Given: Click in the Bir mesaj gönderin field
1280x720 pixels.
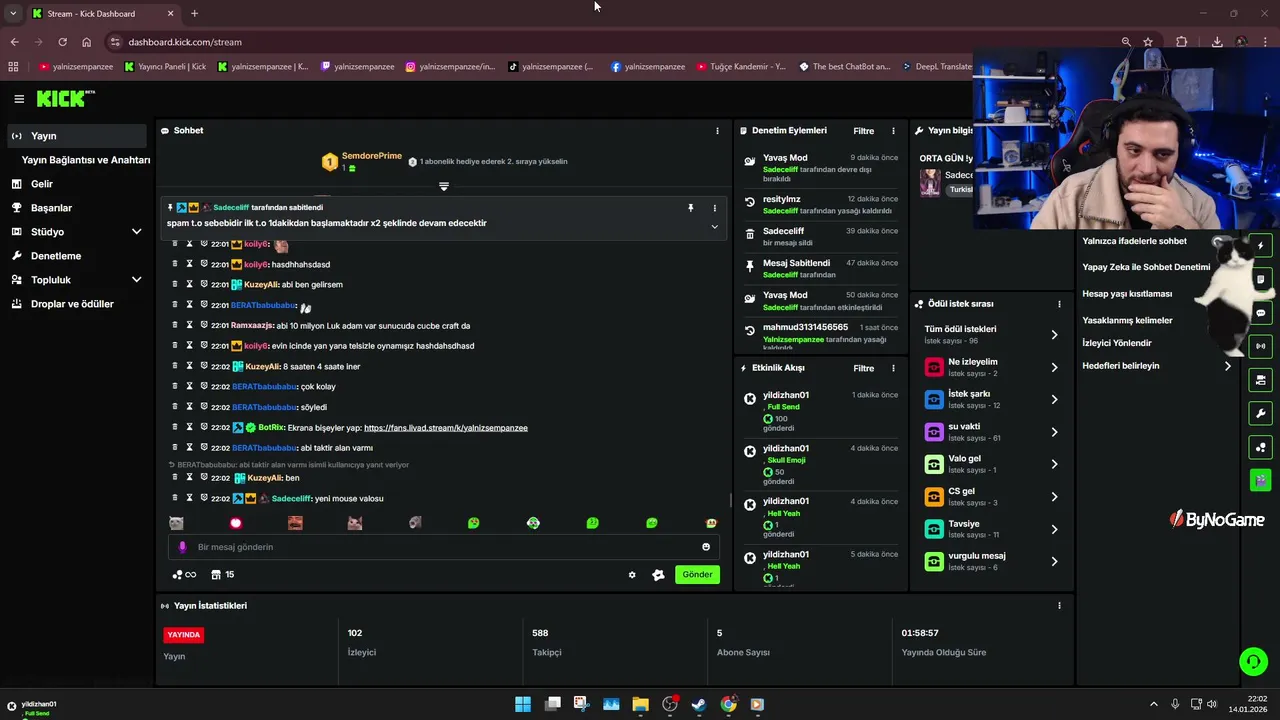Looking at the screenshot, I should click(443, 547).
